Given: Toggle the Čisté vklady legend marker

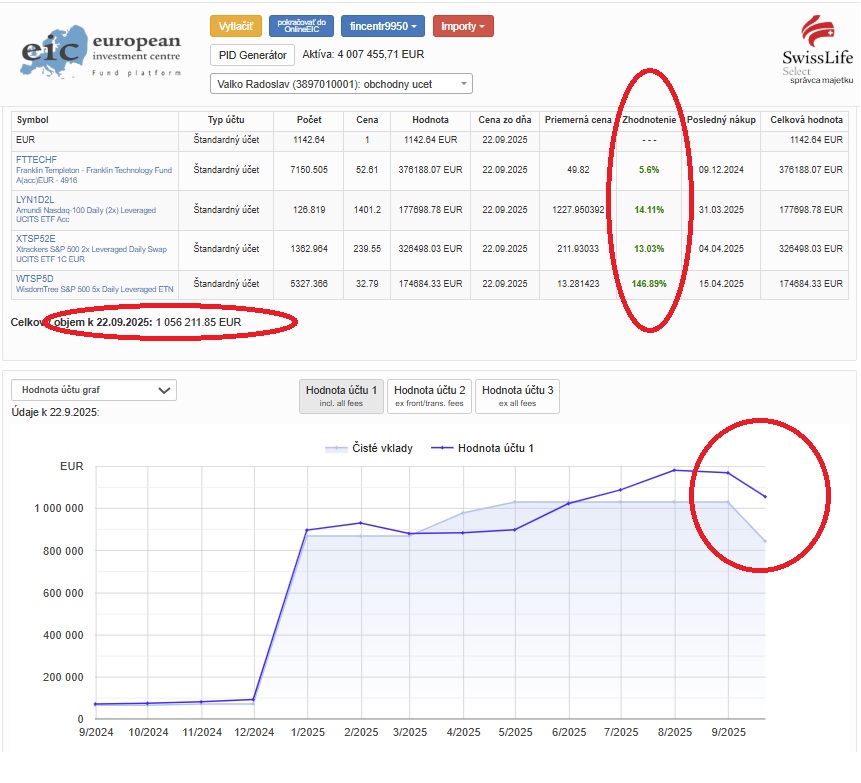Looking at the screenshot, I should [336, 449].
